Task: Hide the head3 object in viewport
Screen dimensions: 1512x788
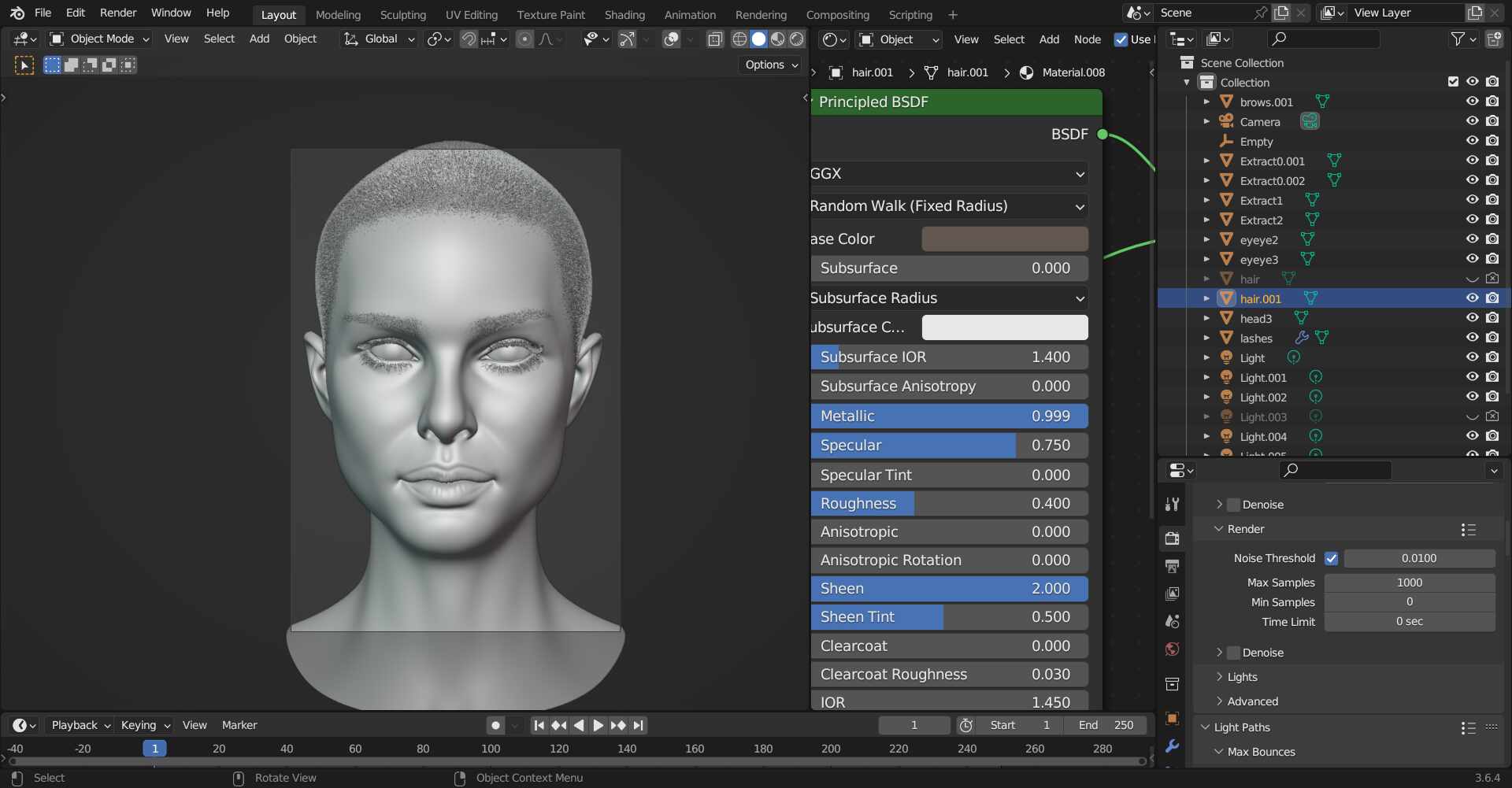Action: point(1472,318)
